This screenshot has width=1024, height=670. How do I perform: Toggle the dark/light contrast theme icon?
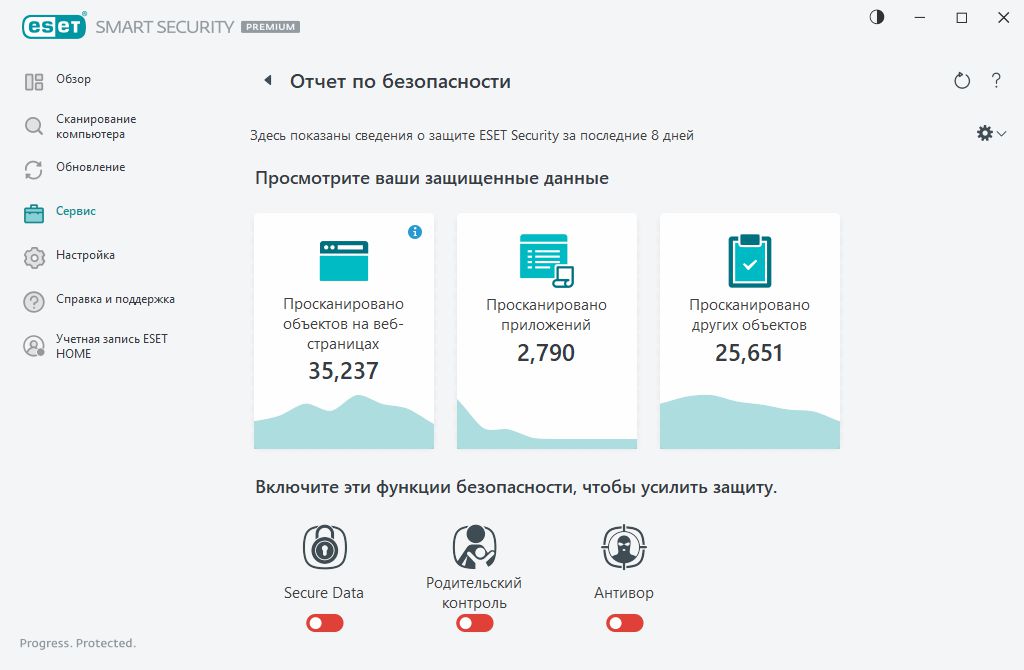(877, 18)
